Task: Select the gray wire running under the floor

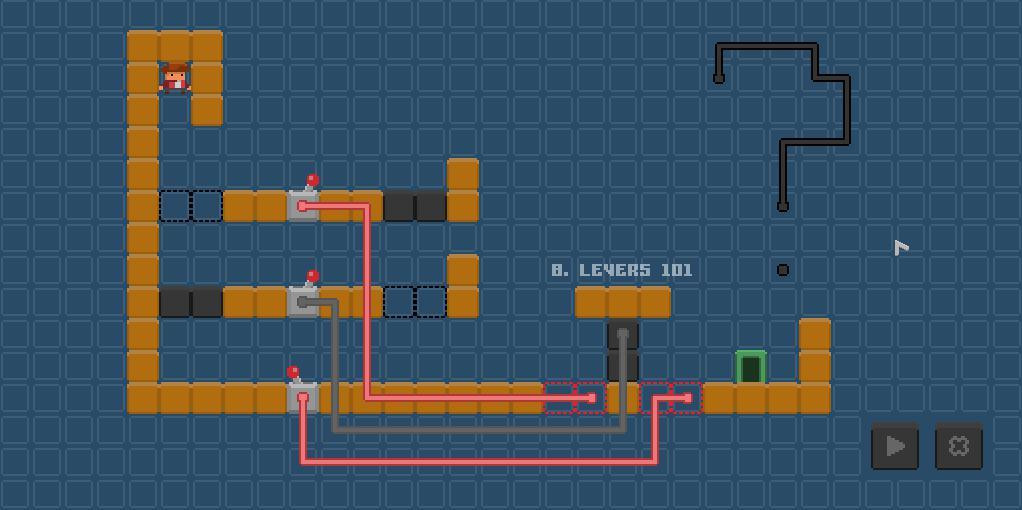Action: click(479, 430)
